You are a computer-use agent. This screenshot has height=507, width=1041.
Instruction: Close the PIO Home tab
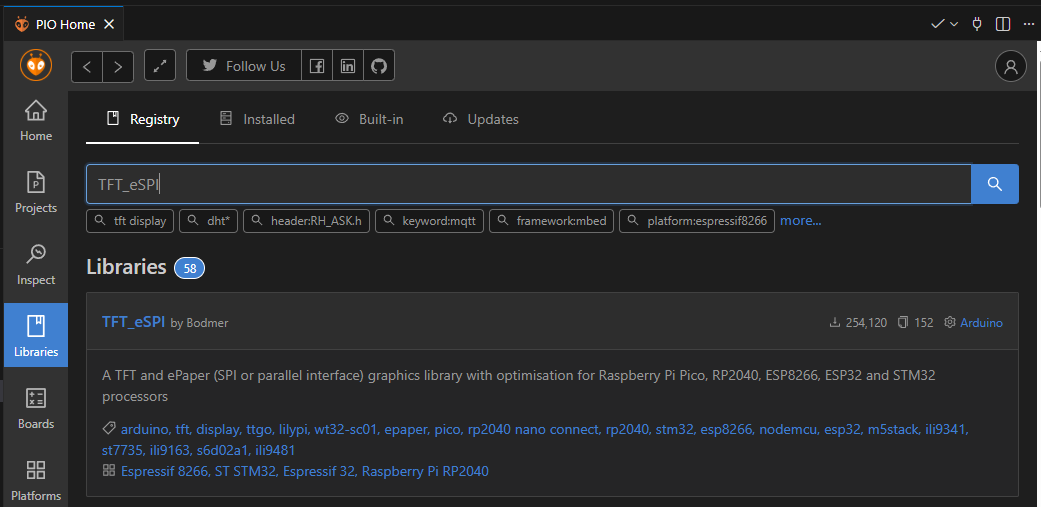[109, 23]
